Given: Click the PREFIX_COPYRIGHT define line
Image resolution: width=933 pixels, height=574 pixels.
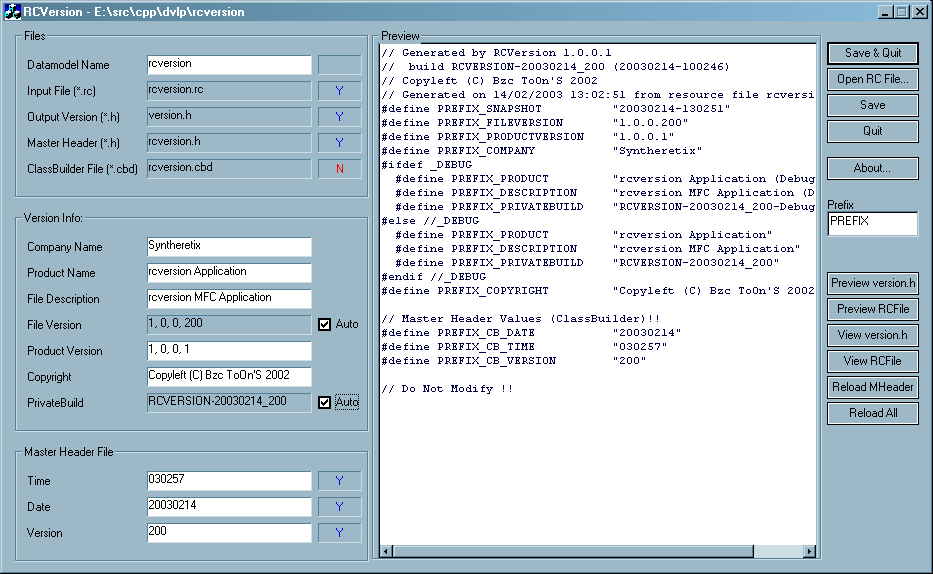Looking at the screenshot, I should tap(598, 290).
